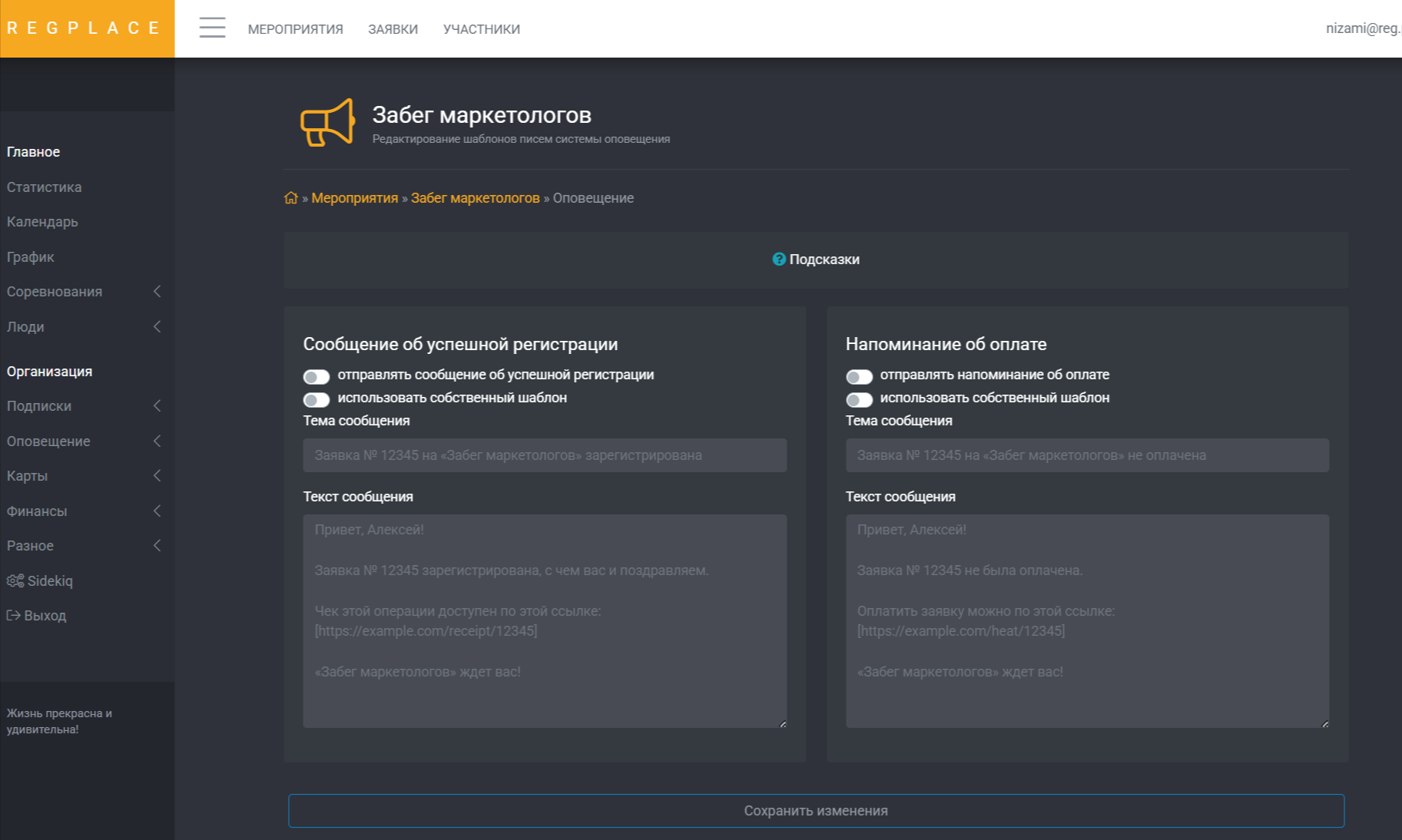
Task: Expand the Карты sidebar chevron
Action: pos(157,475)
